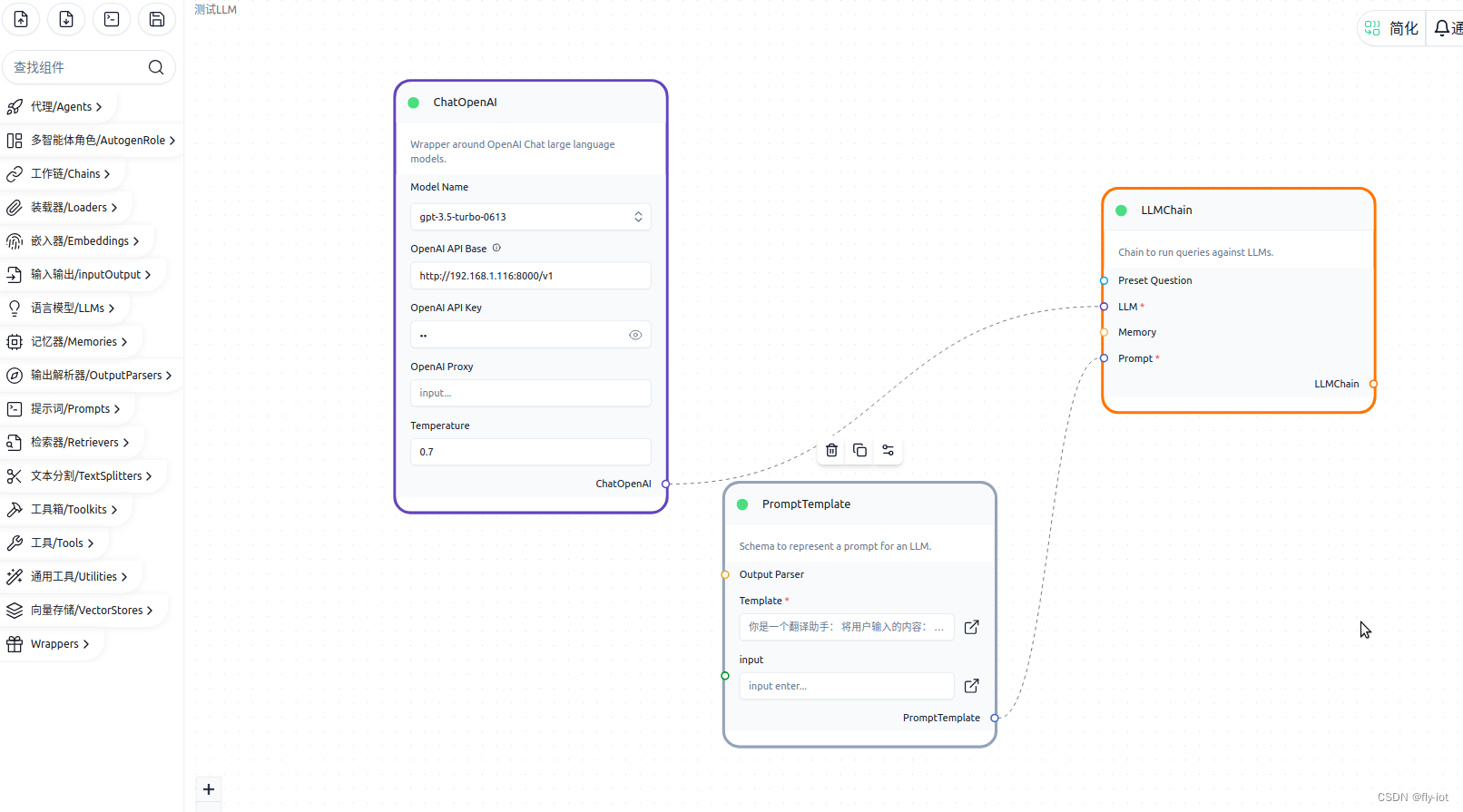This screenshot has height=812, width=1463.
Task: Click the gift icon beside Wrappers
Action: 15,643
